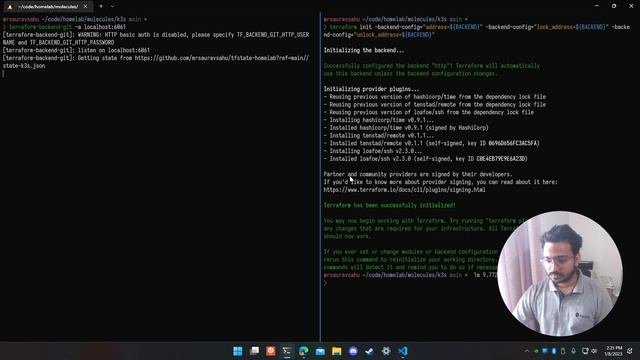Click 'Installing tenstad/remote v0.1.1...' line
The image size is (640, 360).
(x=379, y=136)
